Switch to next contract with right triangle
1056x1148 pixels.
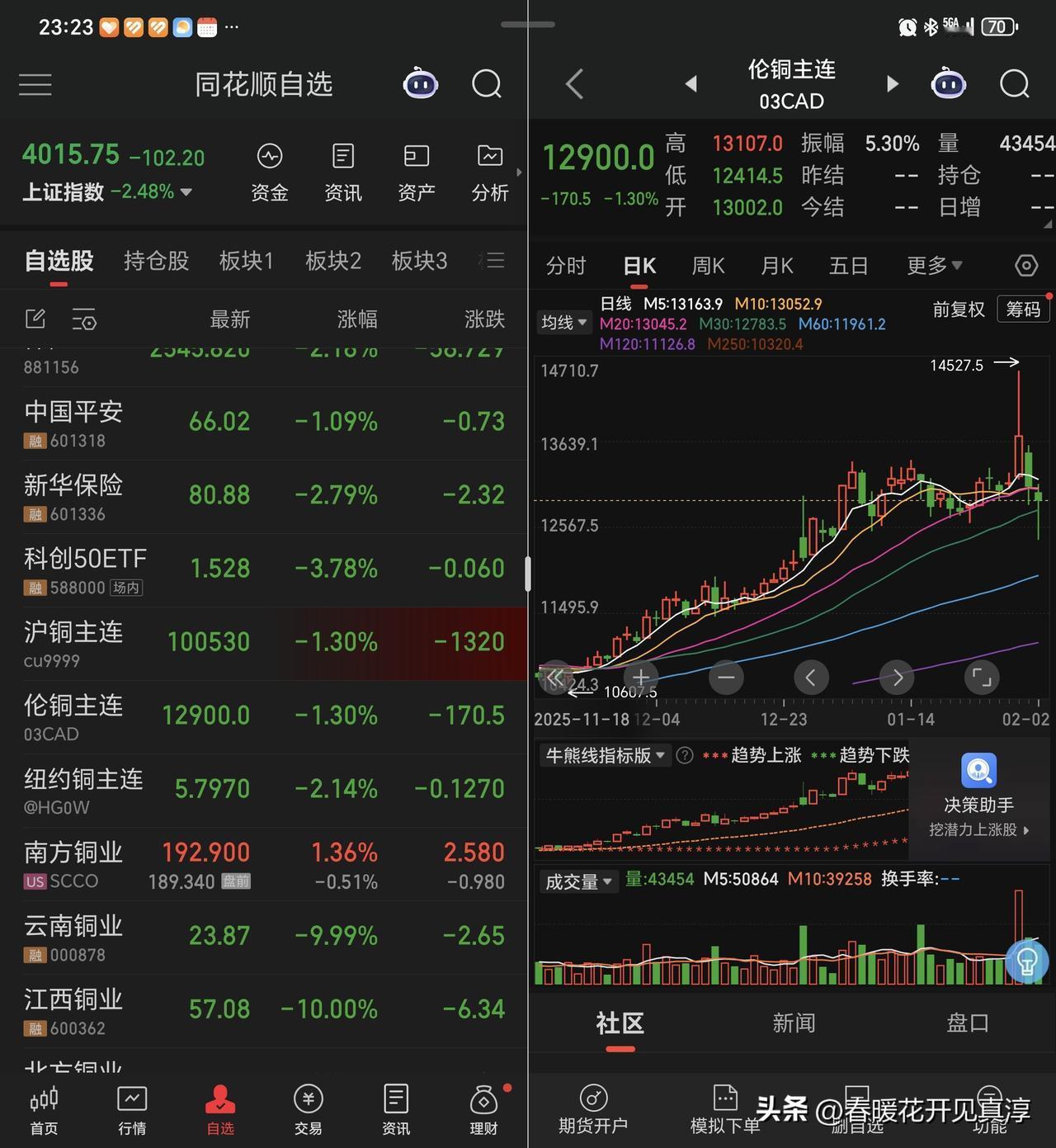click(892, 83)
